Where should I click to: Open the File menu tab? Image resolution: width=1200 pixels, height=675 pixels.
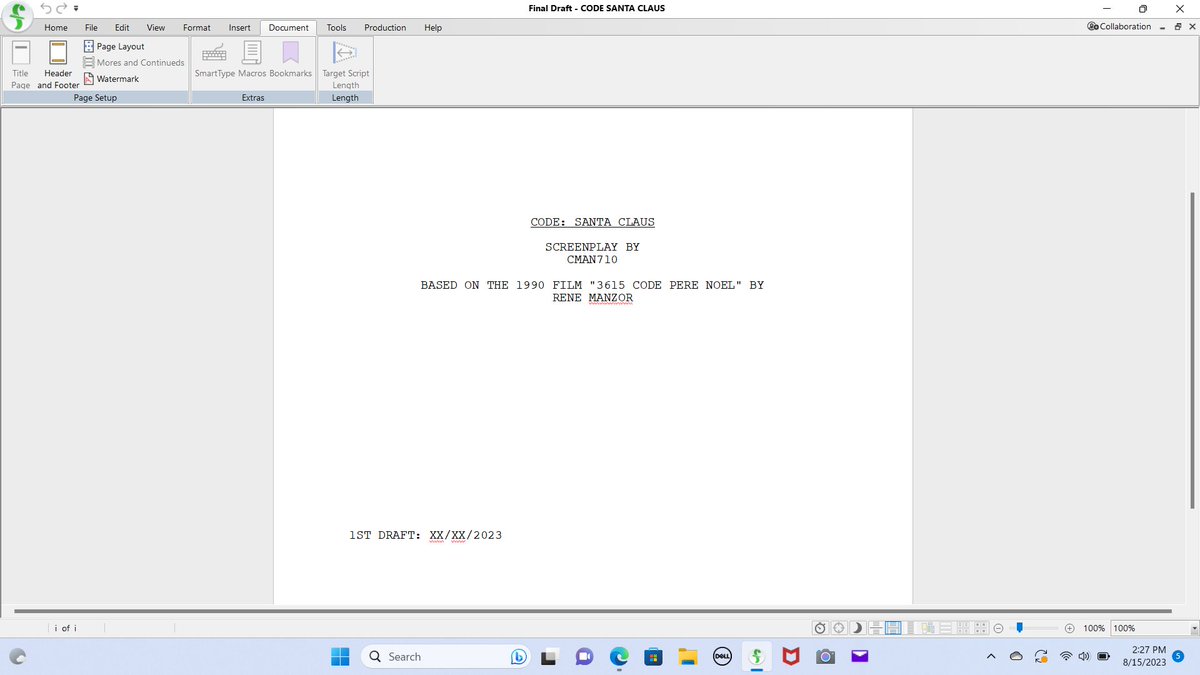91,28
